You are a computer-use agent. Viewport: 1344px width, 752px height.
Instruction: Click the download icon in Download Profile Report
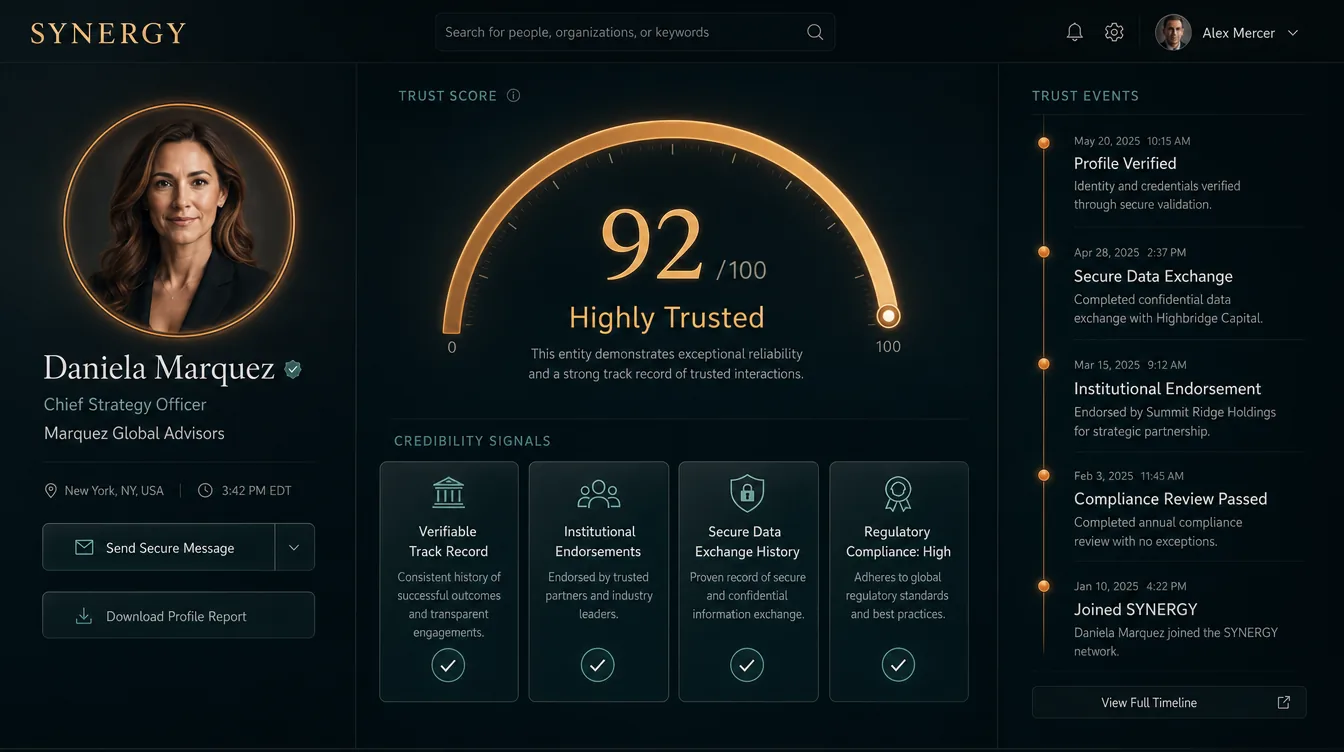pyautogui.click(x=84, y=616)
